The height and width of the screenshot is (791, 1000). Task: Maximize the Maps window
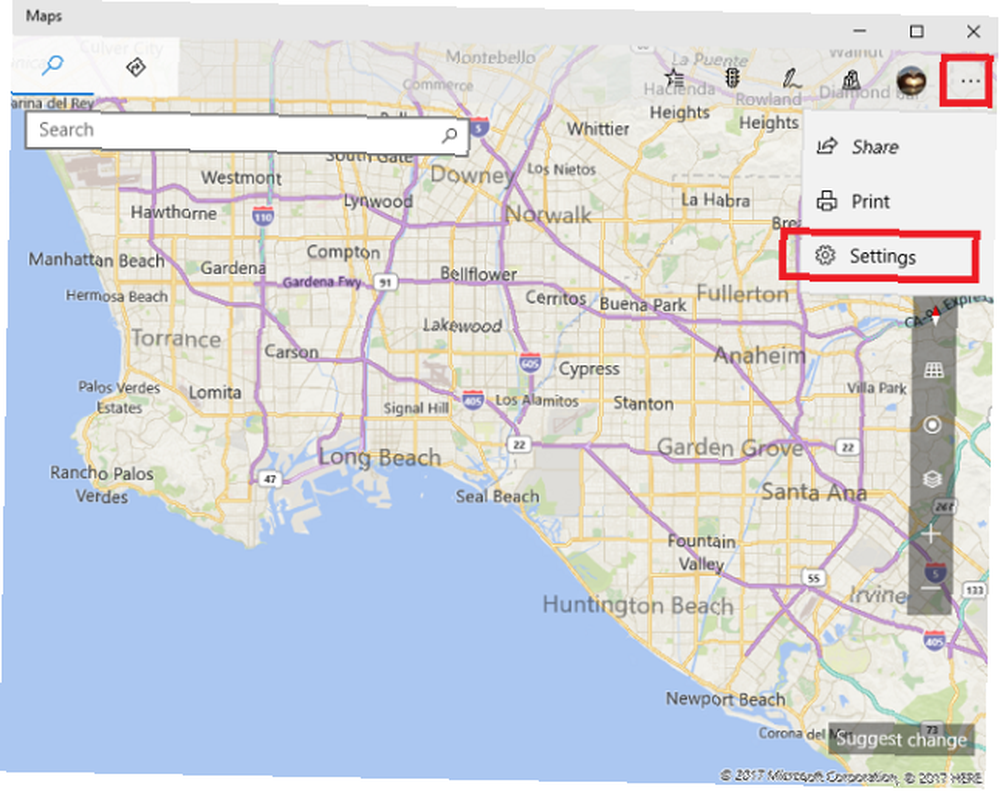click(916, 31)
